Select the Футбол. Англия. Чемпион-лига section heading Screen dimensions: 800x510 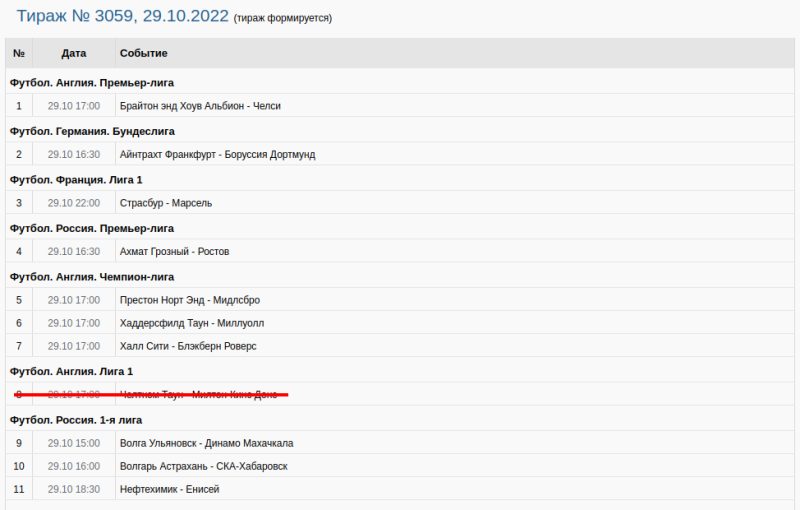(92, 276)
